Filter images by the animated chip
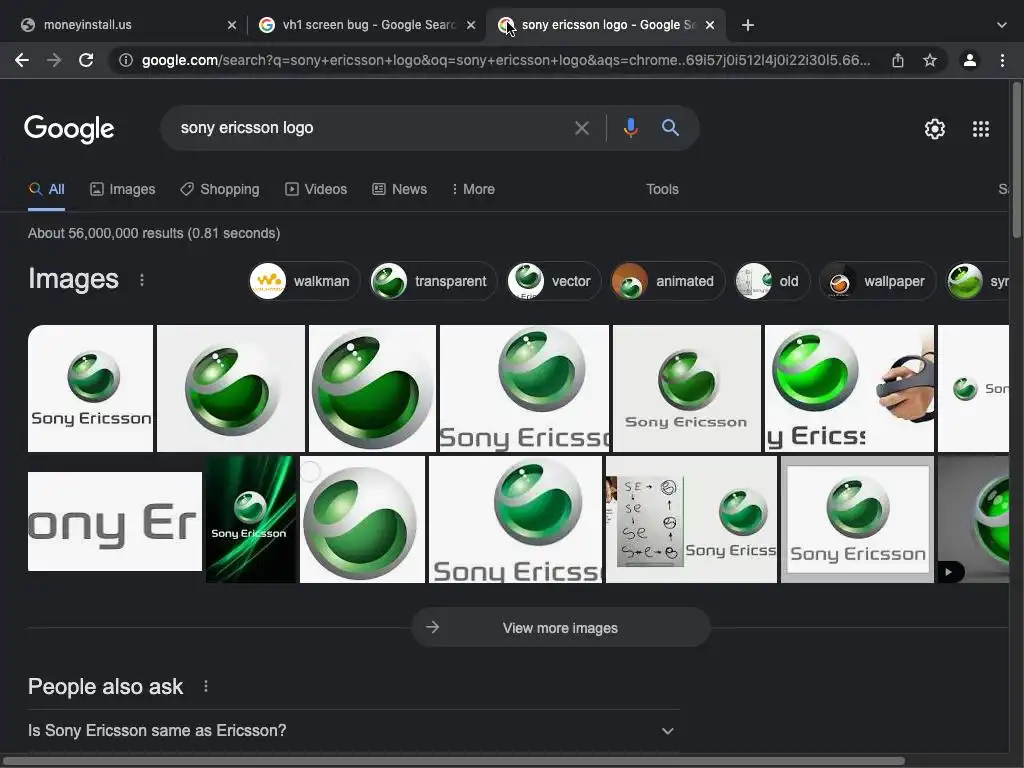Screen dimensions: 1024x768 tap(667, 281)
